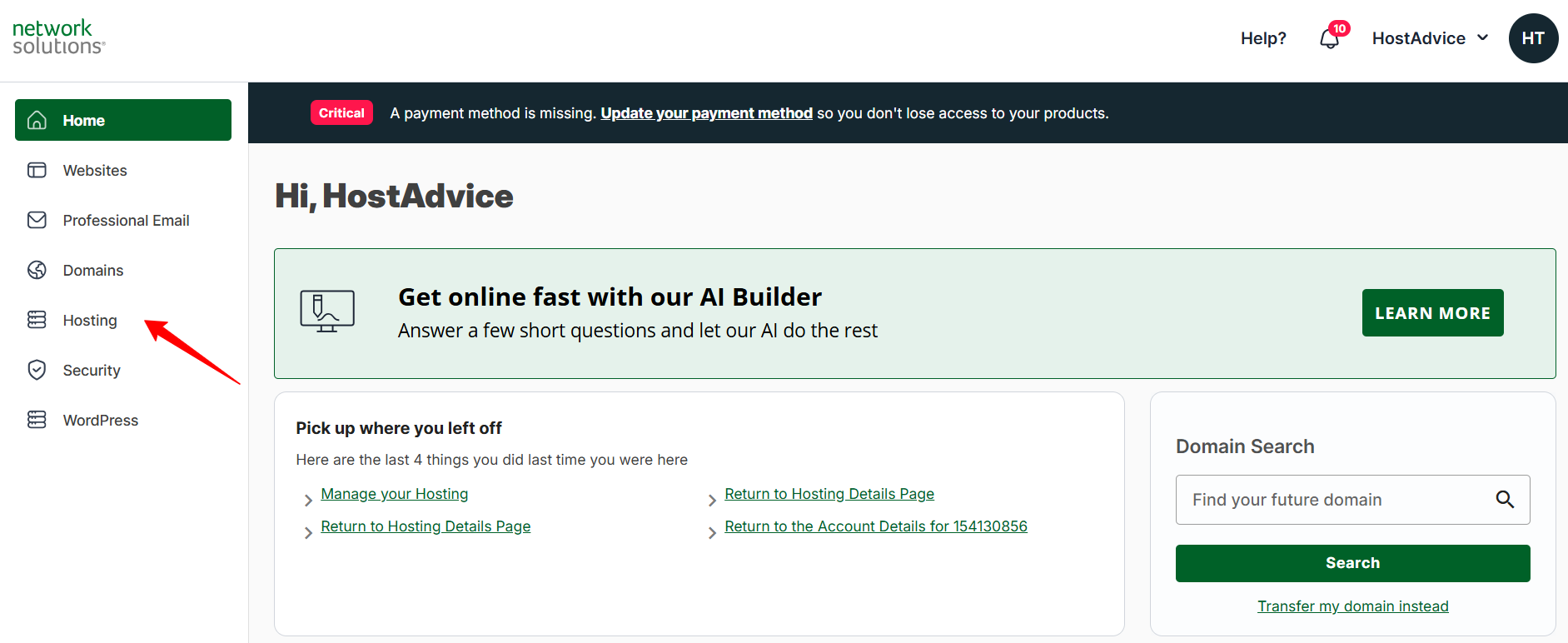Expand the HostAdvice account dropdown
Image resolution: width=1568 pixels, height=643 pixels.
pyautogui.click(x=1431, y=38)
